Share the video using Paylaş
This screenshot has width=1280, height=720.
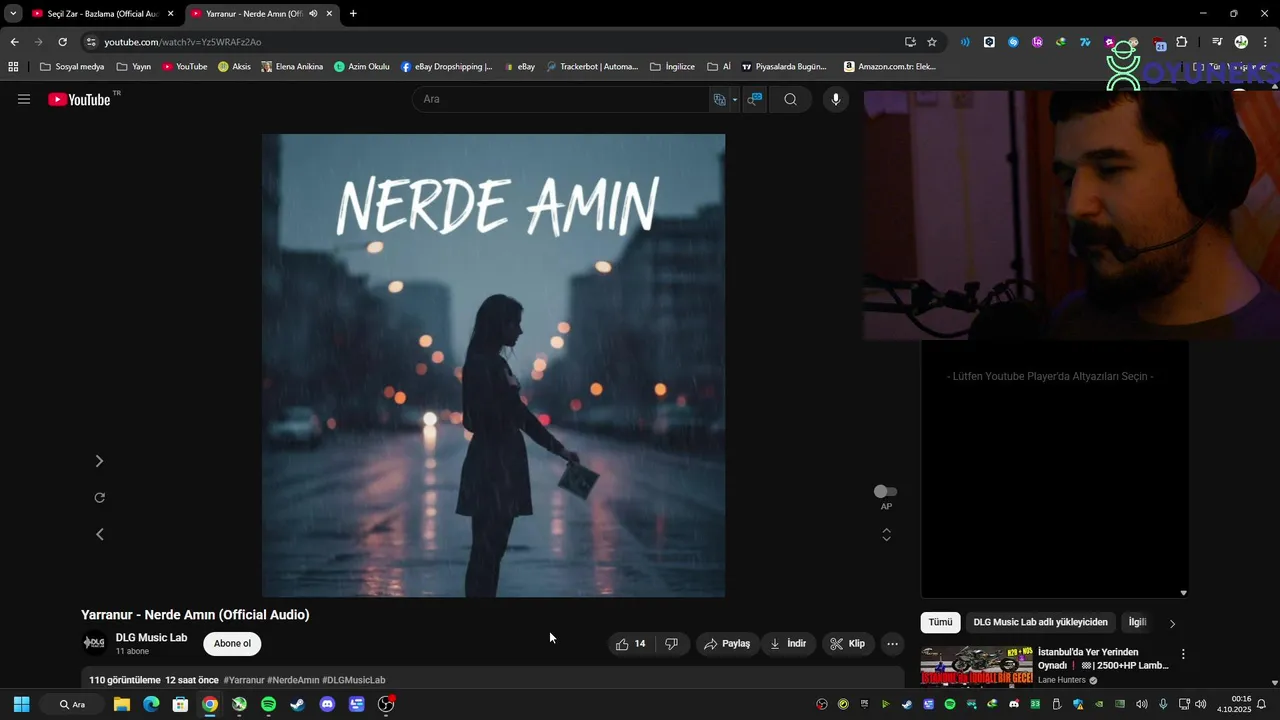(727, 644)
